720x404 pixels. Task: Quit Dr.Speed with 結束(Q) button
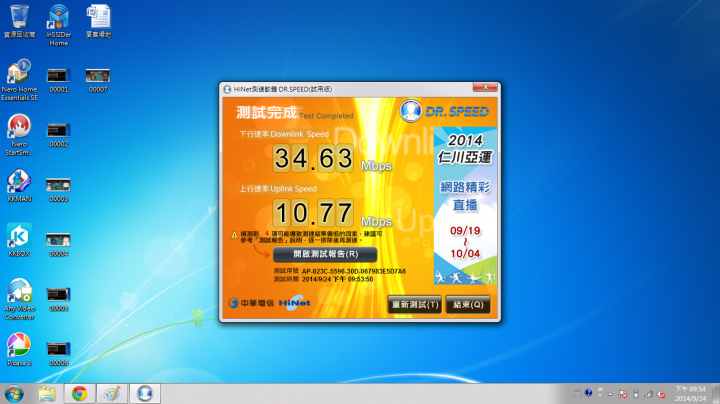coord(468,304)
